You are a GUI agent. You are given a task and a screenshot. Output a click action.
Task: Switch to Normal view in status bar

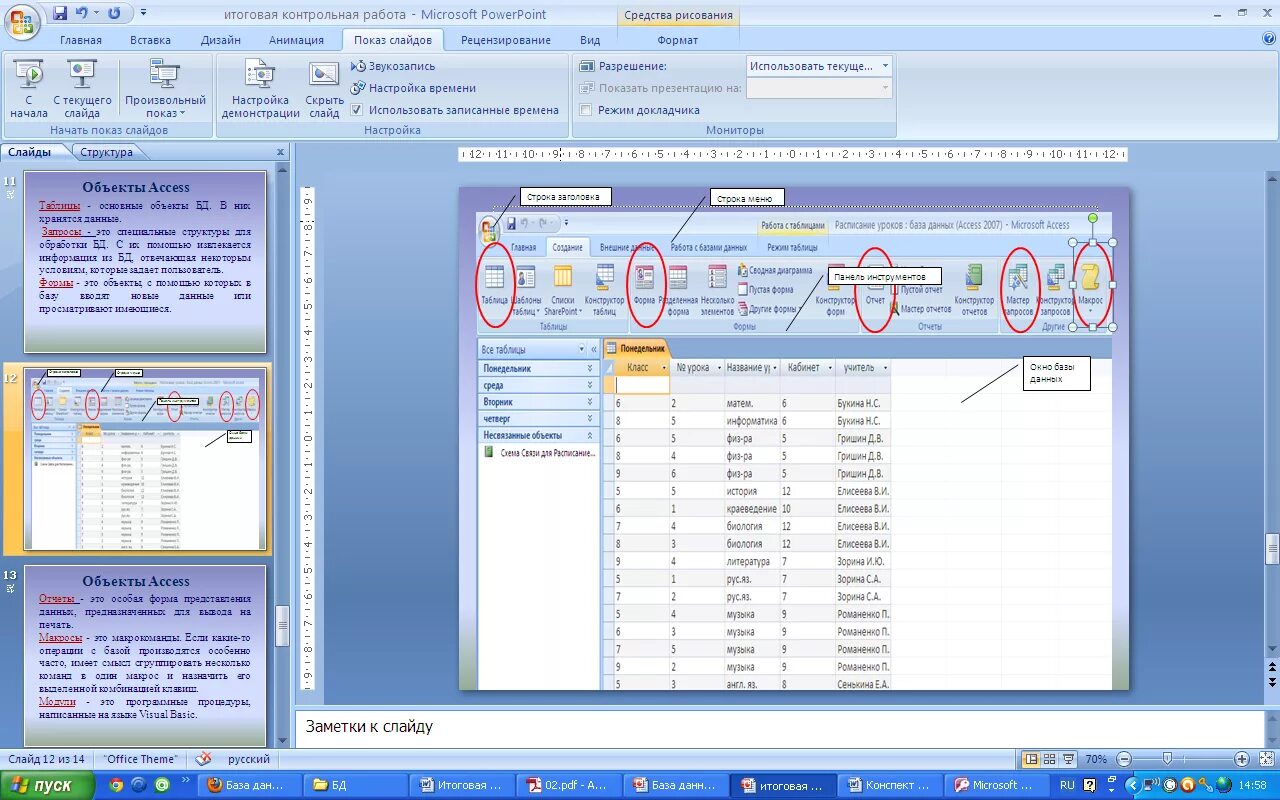[x=1032, y=759]
